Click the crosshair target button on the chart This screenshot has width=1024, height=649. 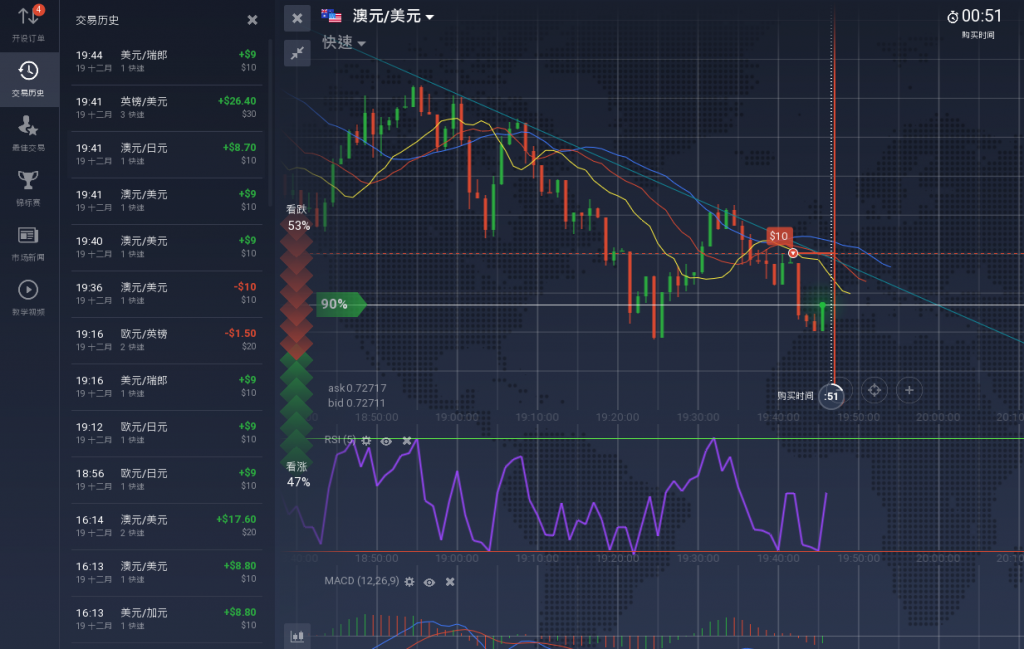tap(873, 390)
